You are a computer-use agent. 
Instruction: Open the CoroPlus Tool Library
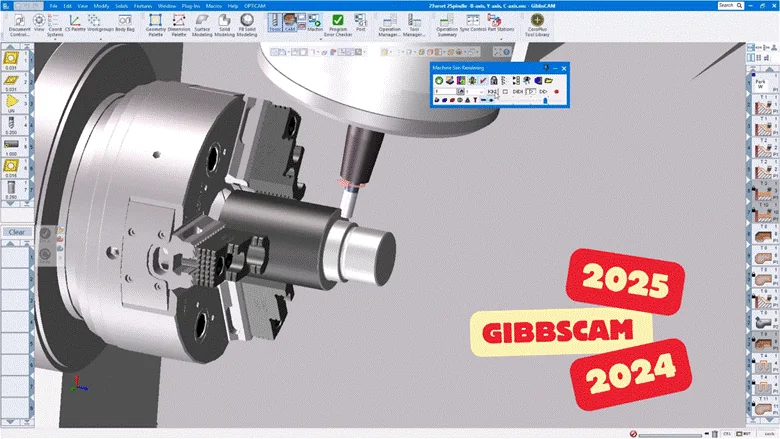pyautogui.click(x=537, y=25)
